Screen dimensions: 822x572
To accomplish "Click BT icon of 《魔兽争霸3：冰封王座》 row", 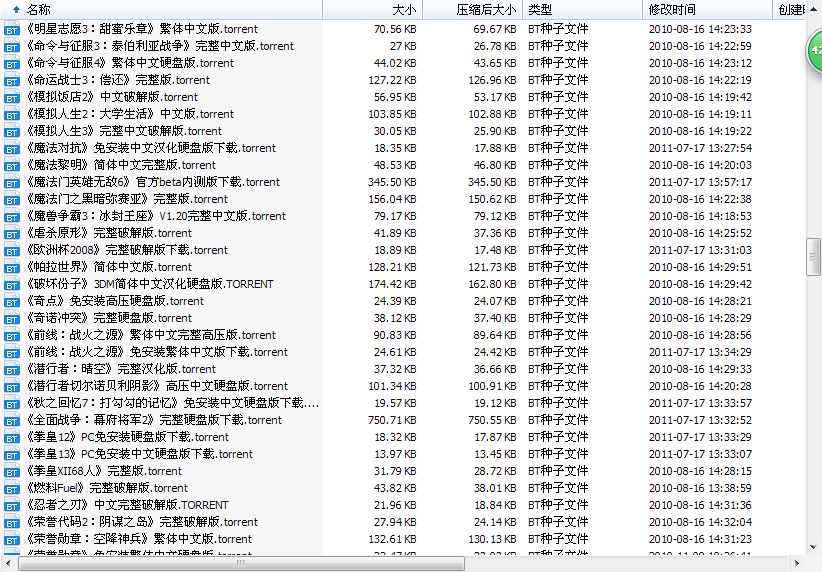I will point(12,217).
